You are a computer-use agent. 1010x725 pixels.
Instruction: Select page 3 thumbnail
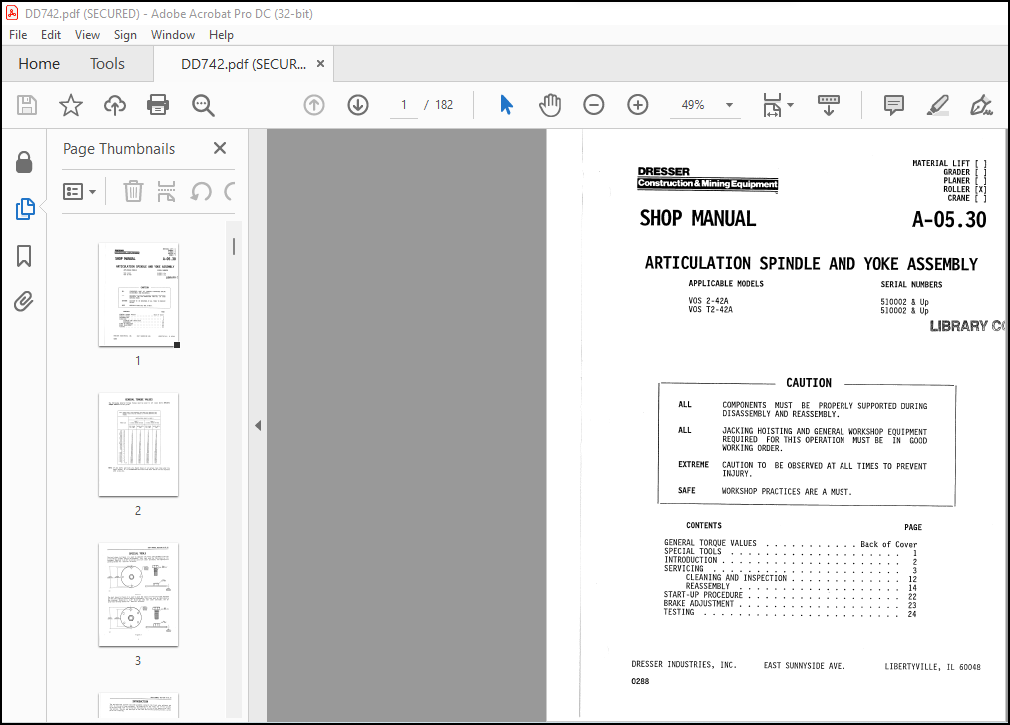(138, 595)
